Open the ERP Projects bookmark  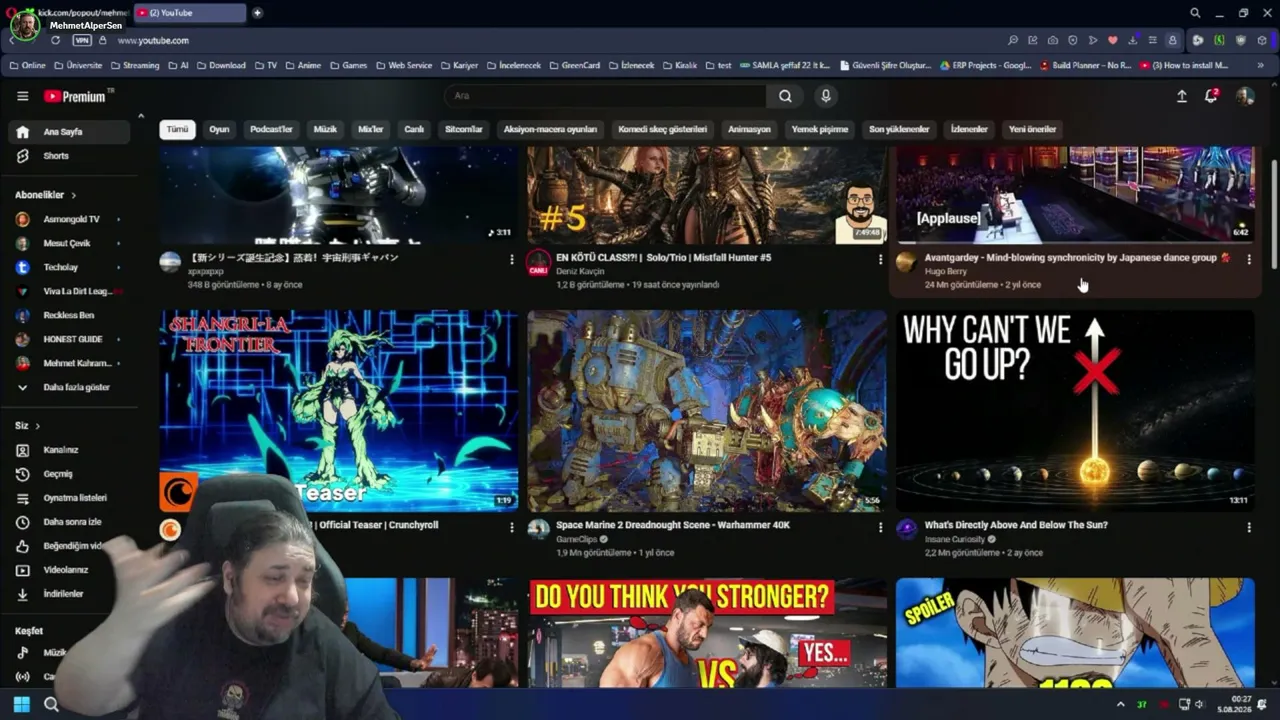coord(986,65)
